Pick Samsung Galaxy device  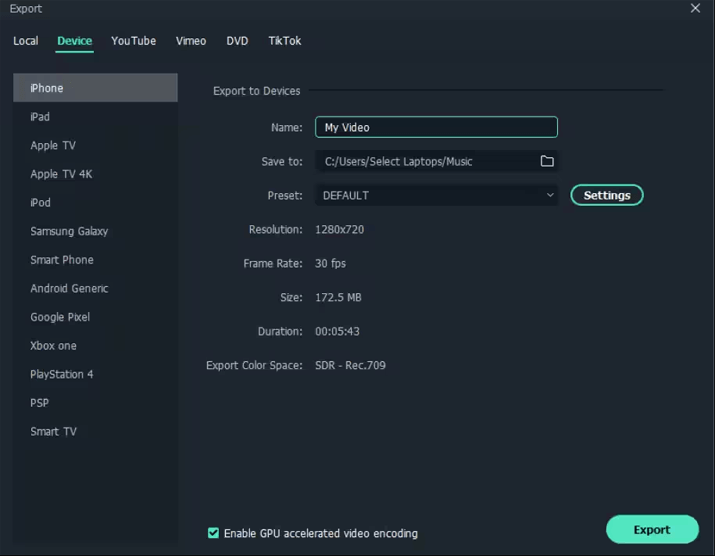coord(95,231)
